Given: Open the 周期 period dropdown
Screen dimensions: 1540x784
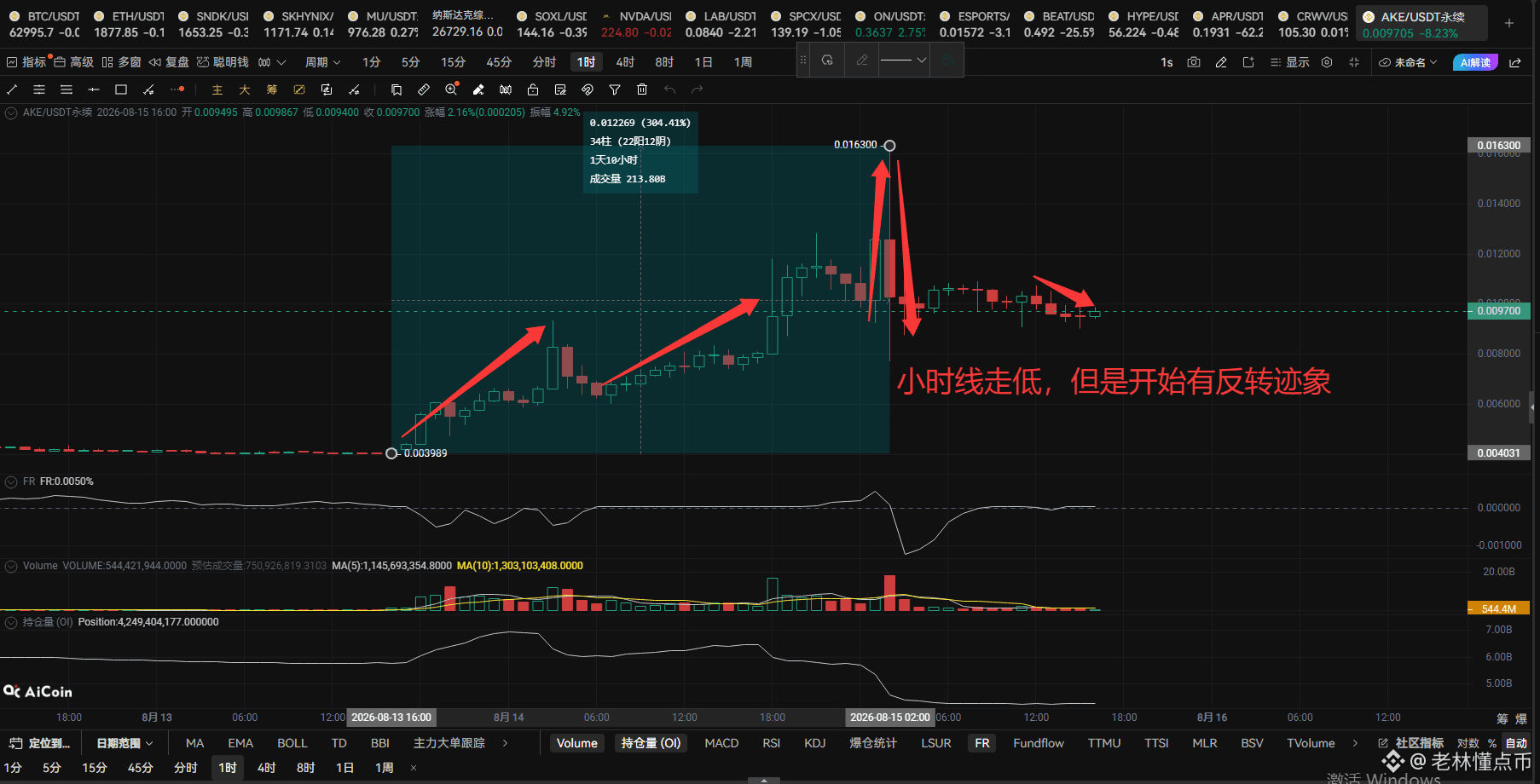Looking at the screenshot, I should coord(322,62).
